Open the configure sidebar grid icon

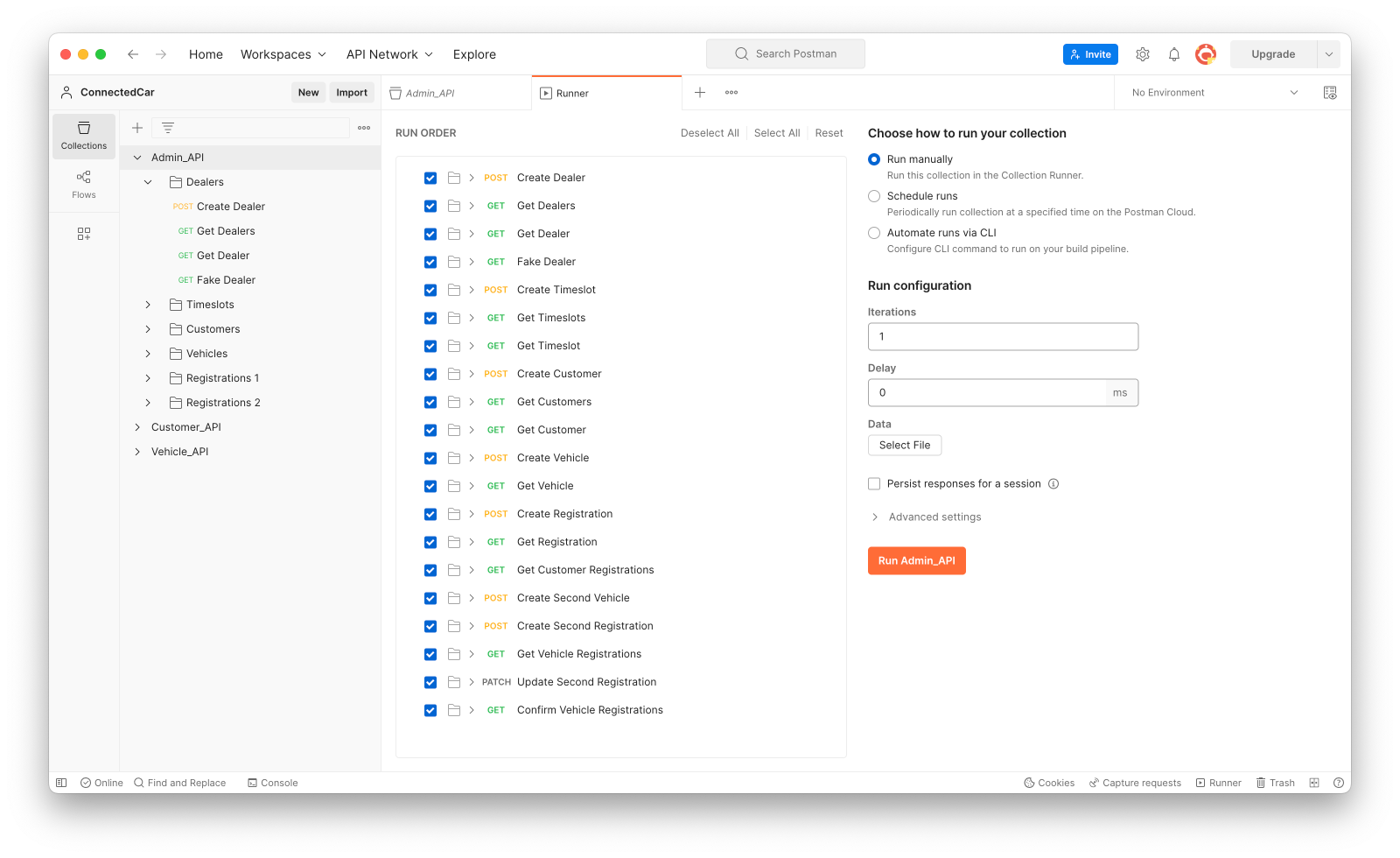tap(84, 234)
